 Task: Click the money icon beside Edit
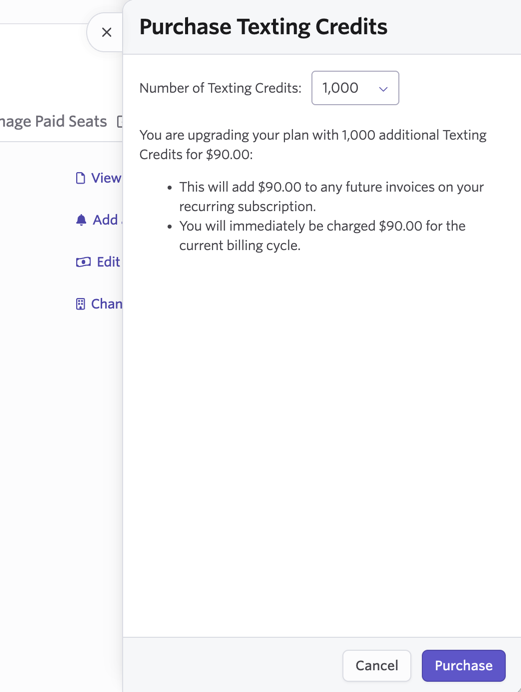tap(83, 262)
